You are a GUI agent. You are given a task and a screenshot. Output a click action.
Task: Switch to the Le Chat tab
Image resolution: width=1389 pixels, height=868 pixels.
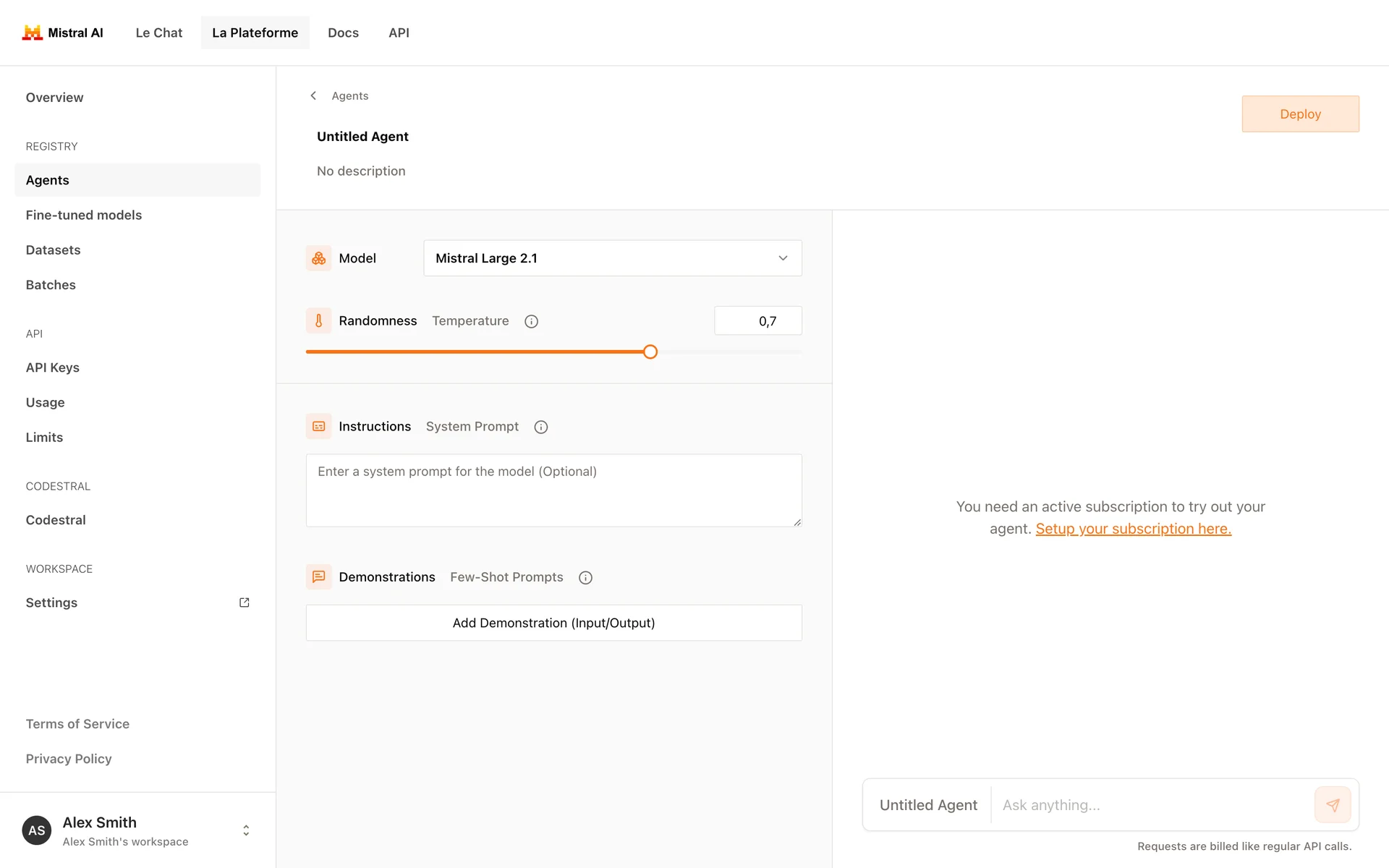[159, 33]
